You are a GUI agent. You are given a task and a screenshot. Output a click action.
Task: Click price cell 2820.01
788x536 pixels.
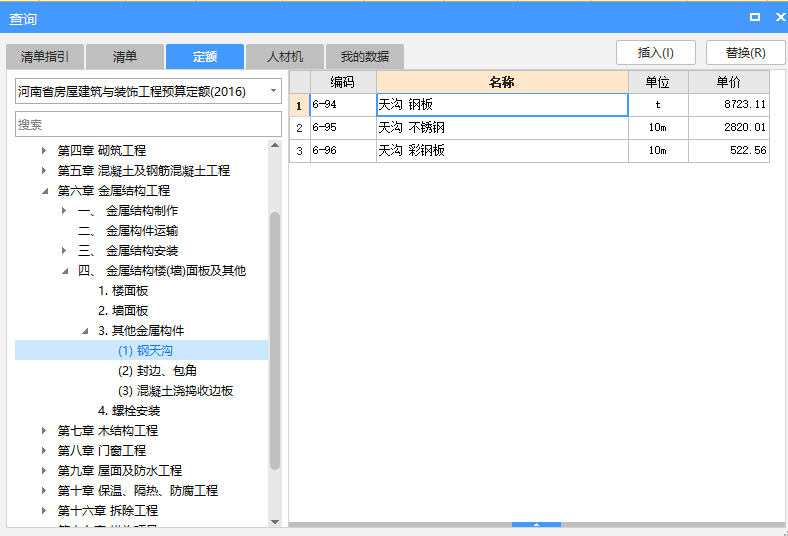click(x=729, y=128)
